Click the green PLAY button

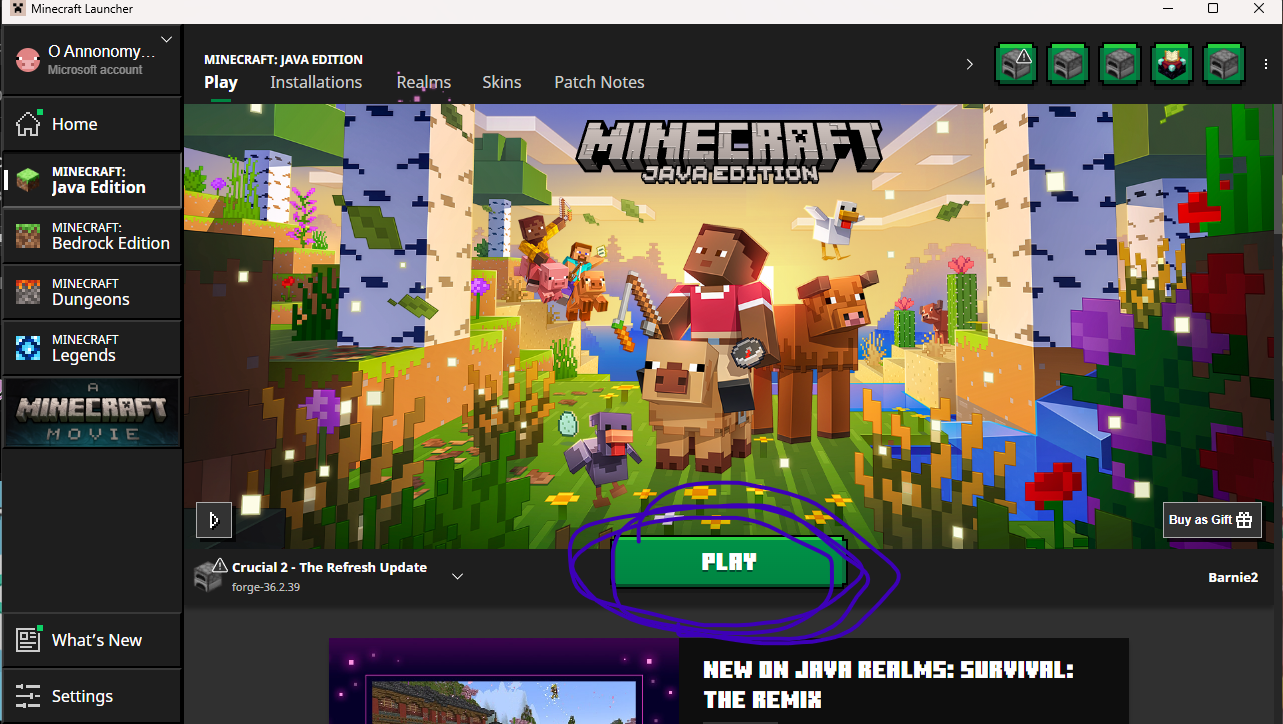729,562
